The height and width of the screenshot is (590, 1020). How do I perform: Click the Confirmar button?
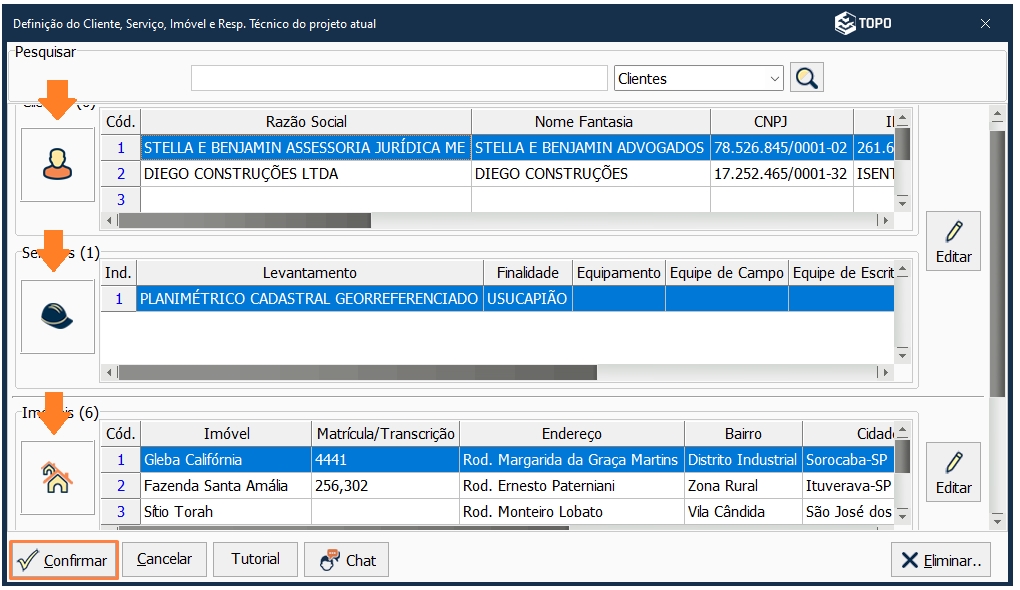(62, 559)
